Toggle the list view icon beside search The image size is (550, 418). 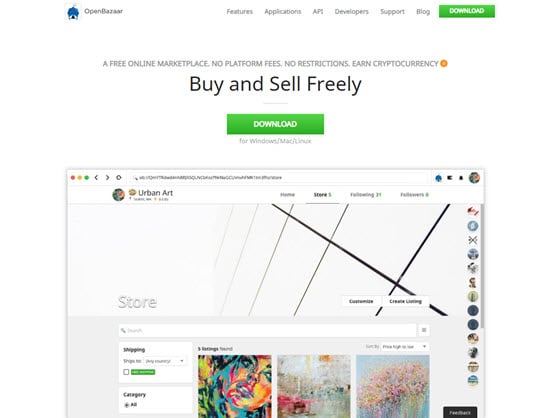424,330
